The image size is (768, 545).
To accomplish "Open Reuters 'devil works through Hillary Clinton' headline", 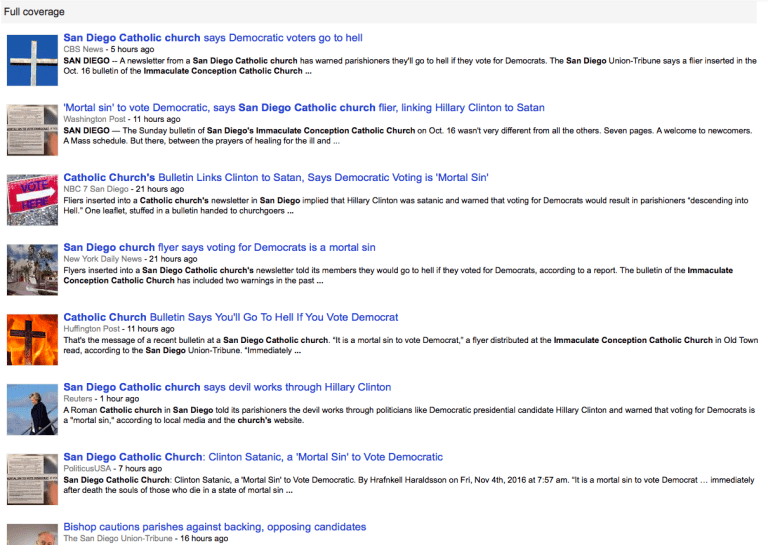I will pyautogui.click(x=227, y=387).
